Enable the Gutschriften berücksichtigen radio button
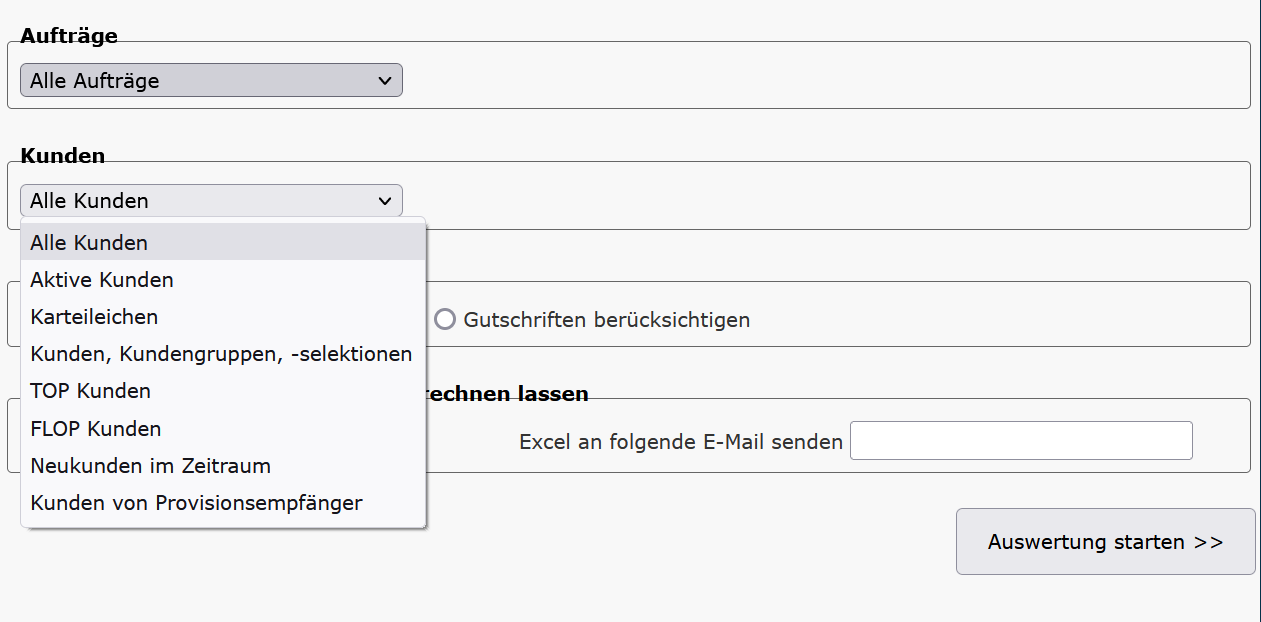Screen dimensions: 1261x622 (445, 320)
